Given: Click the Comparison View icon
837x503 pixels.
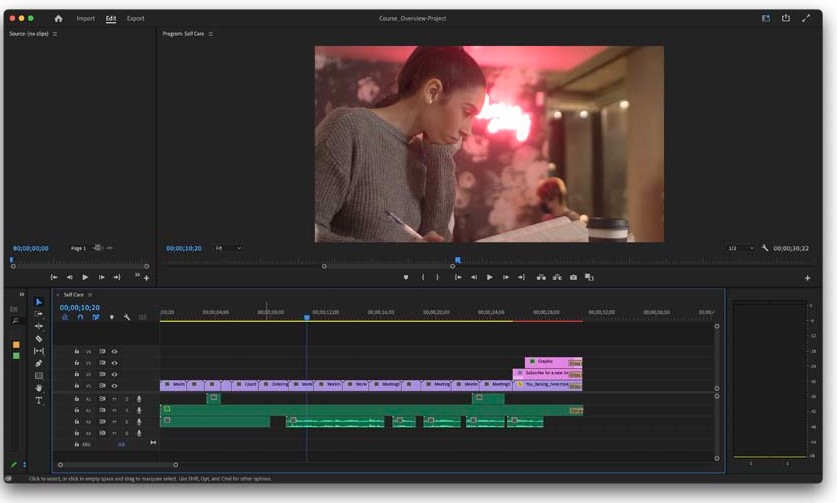Looking at the screenshot, I should (x=589, y=278).
